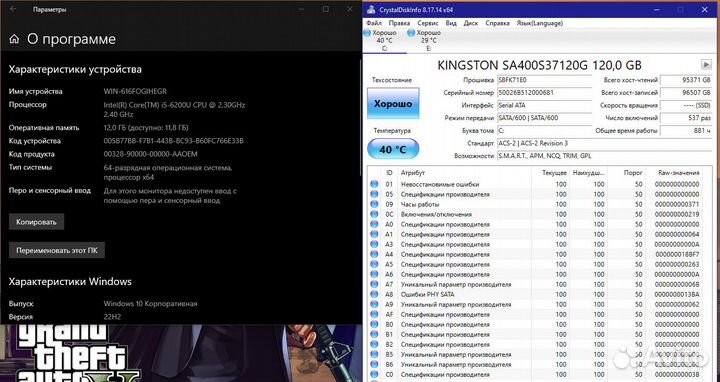Click the status icon for attribute 0C

(374, 214)
